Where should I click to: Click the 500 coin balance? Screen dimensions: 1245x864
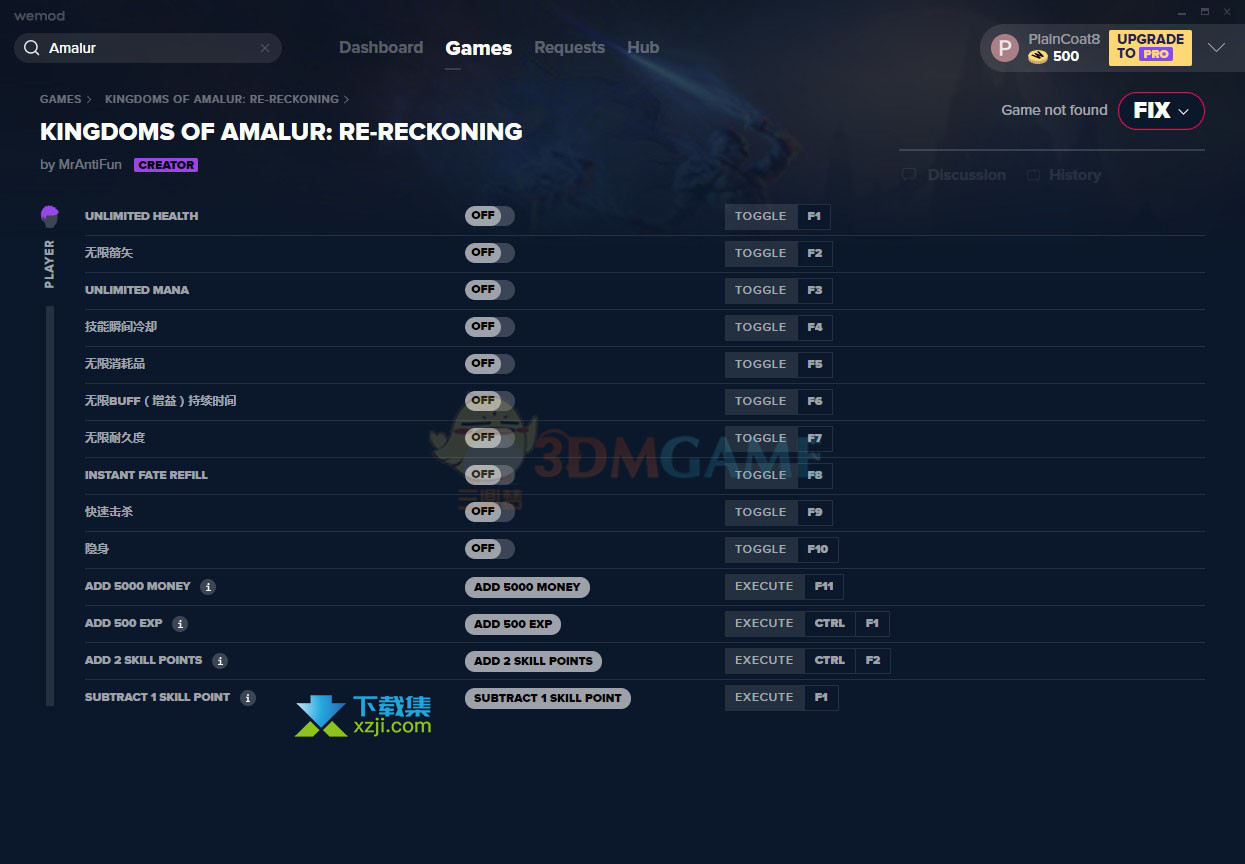point(1066,57)
